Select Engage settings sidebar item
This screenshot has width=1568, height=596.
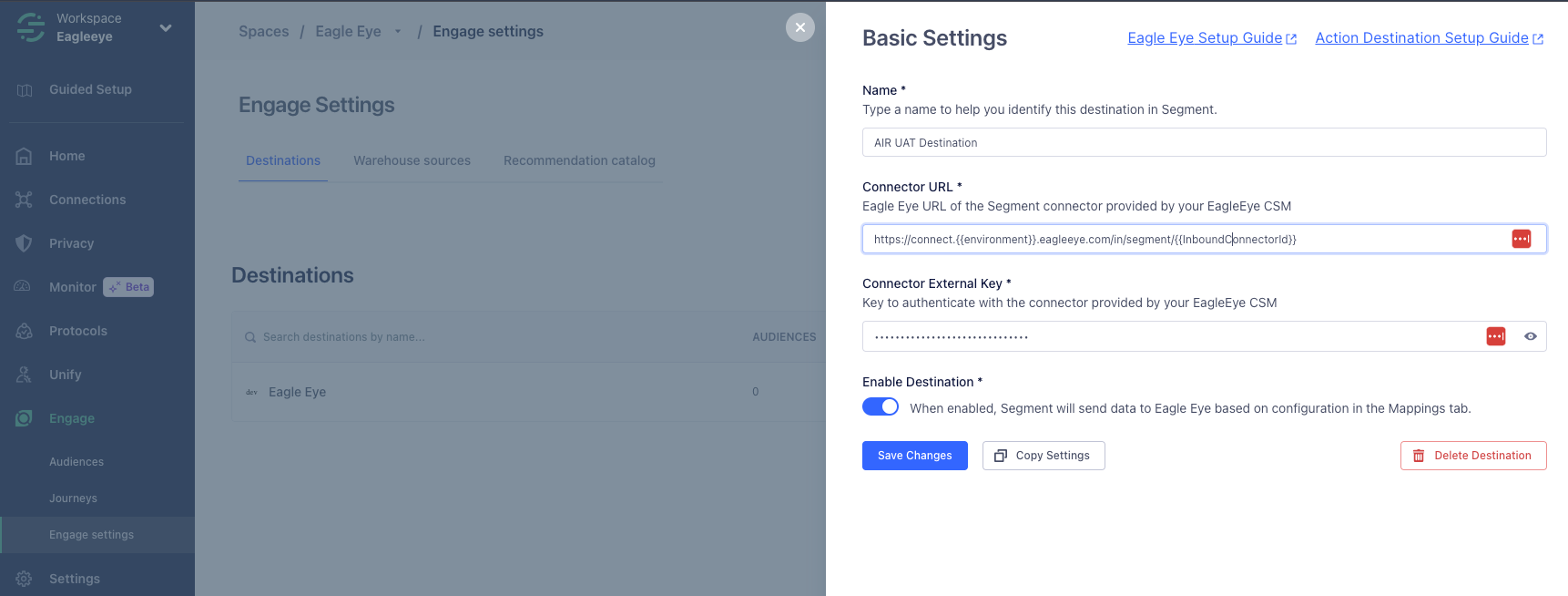pyautogui.click(x=97, y=535)
